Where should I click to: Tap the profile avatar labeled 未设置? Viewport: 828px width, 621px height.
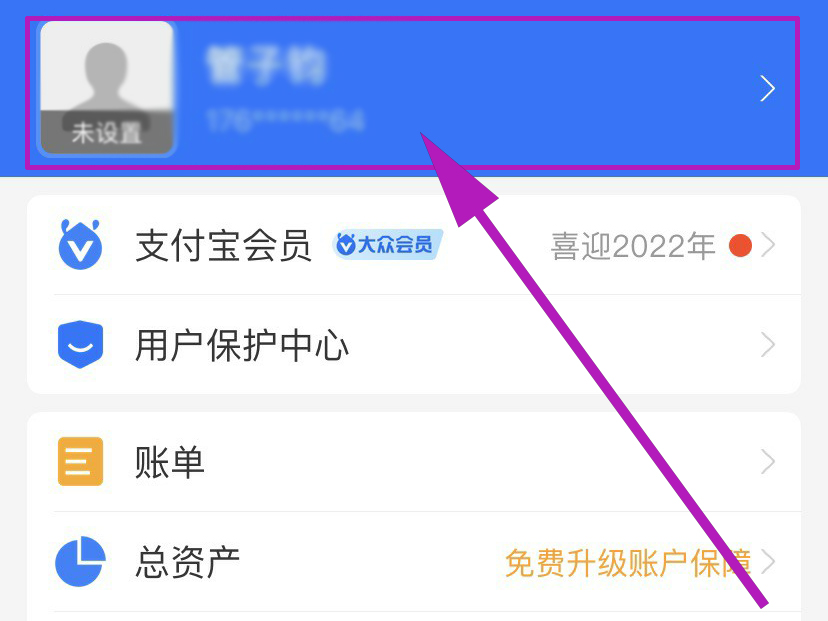click(x=107, y=88)
